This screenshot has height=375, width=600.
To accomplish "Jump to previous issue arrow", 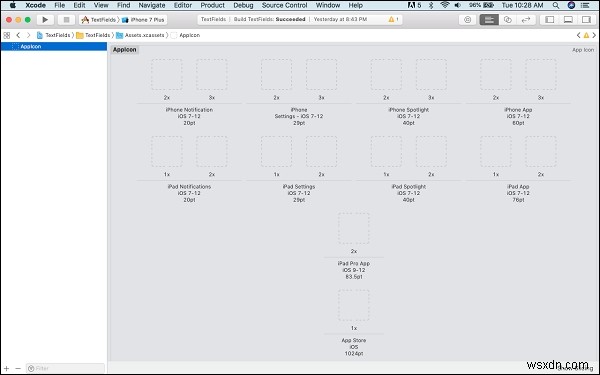I will tap(578, 35).
